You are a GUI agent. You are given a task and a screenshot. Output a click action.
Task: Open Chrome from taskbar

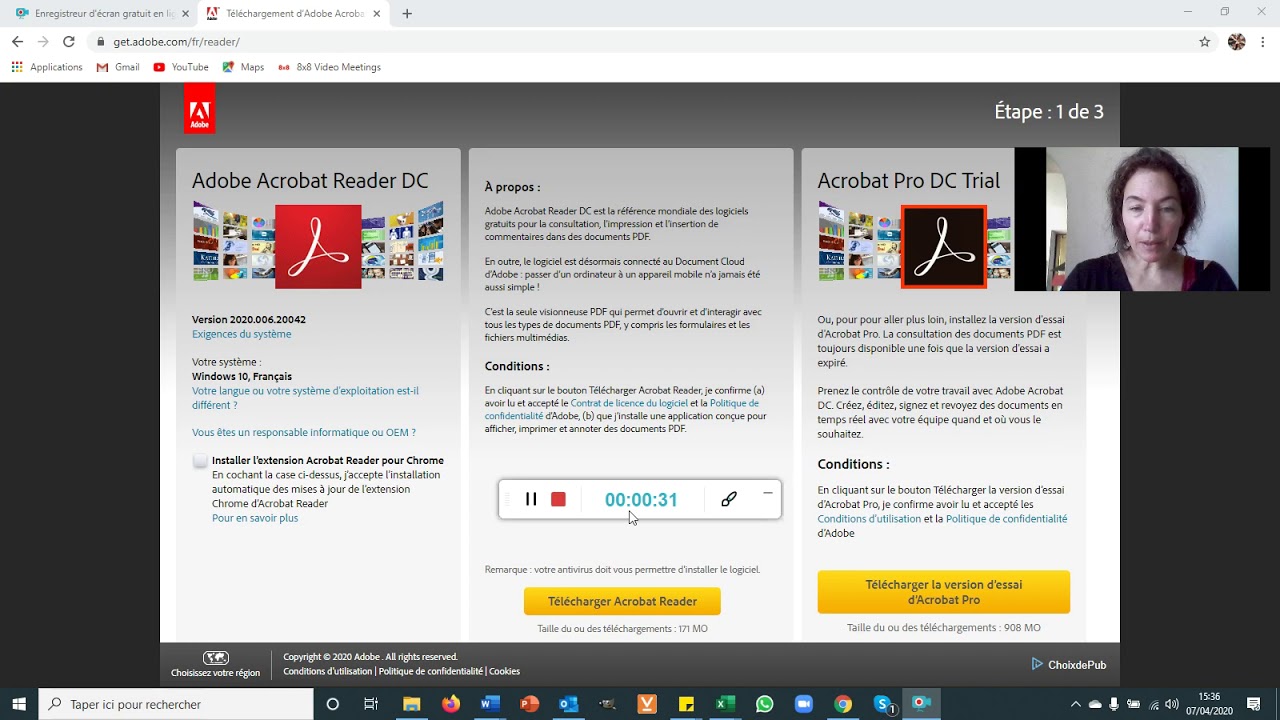pyautogui.click(x=843, y=704)
